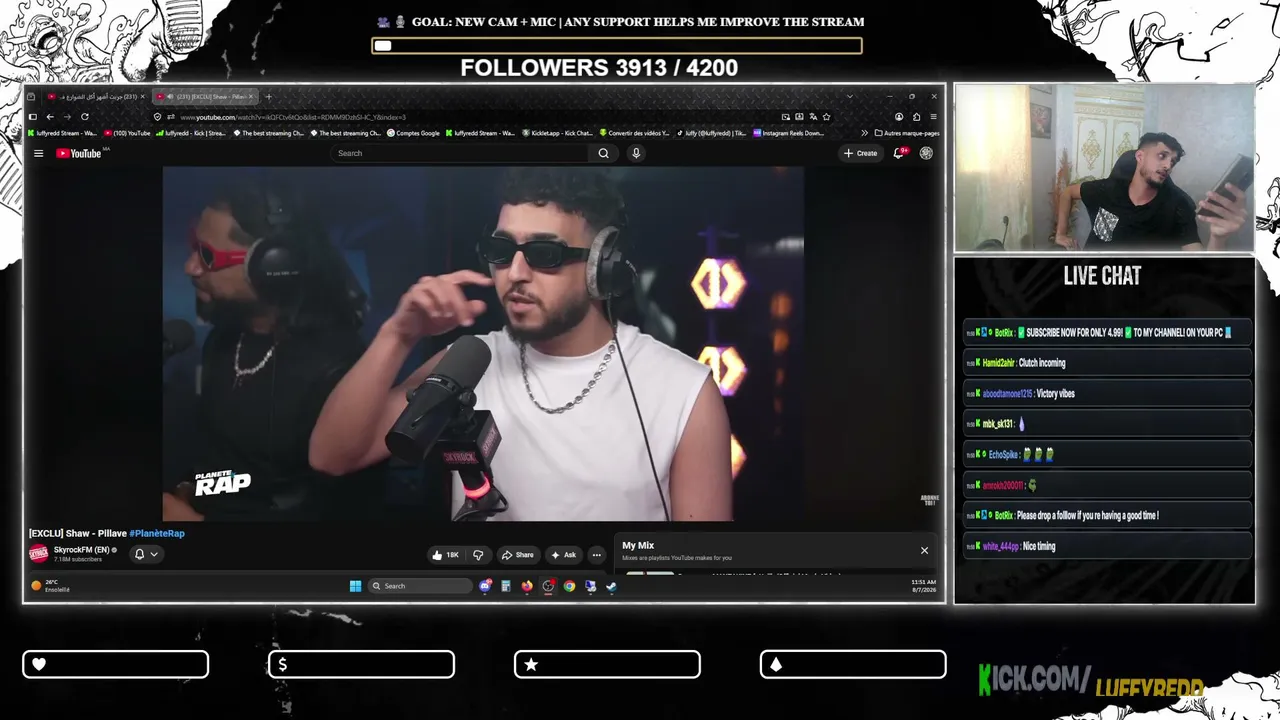Screen dimensions: 1280x720
Task: Open the Comptes Google bookmark
Action: 413,133
